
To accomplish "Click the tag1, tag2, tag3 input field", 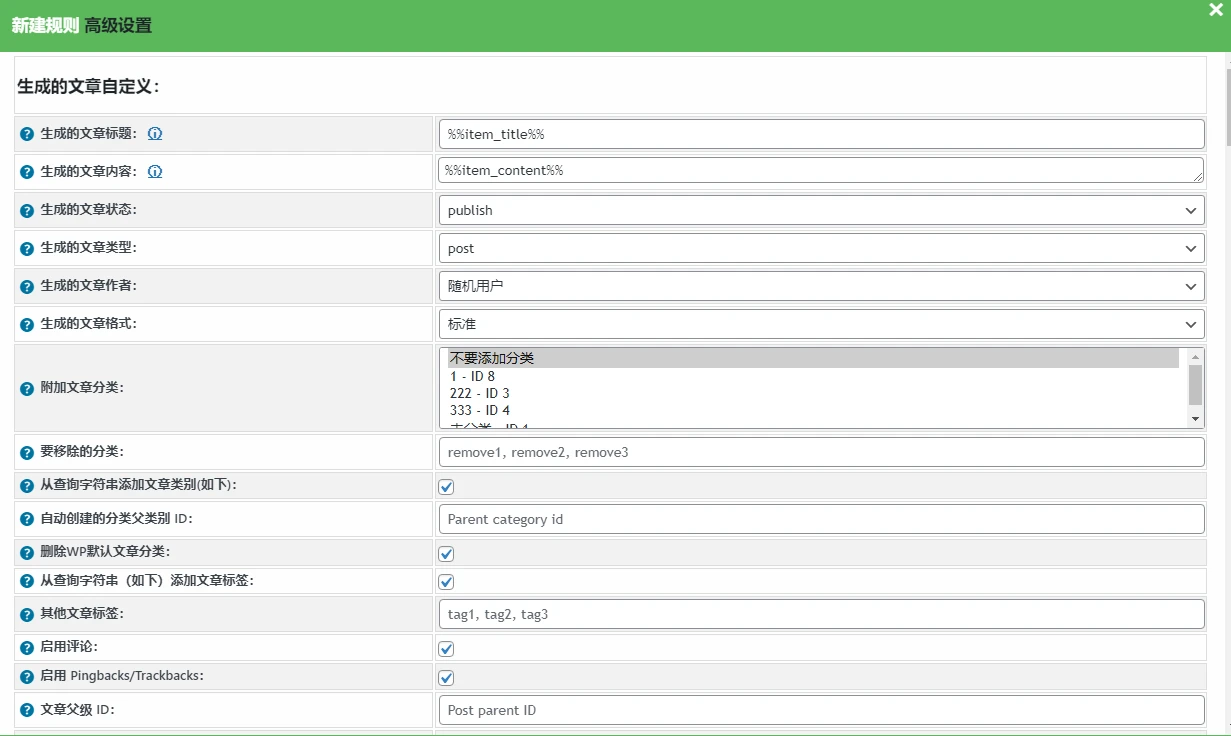I will click(820, 613).
